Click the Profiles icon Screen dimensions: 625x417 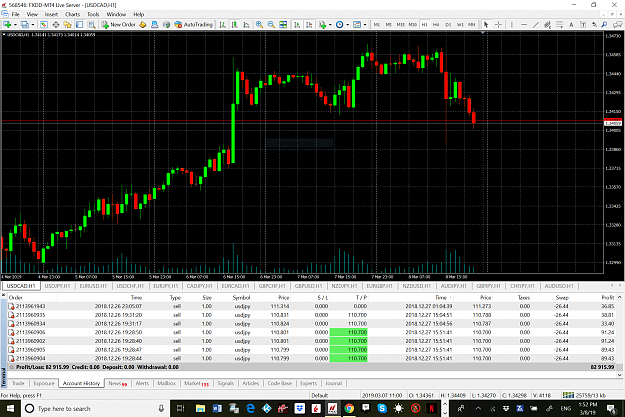(25, 25)
